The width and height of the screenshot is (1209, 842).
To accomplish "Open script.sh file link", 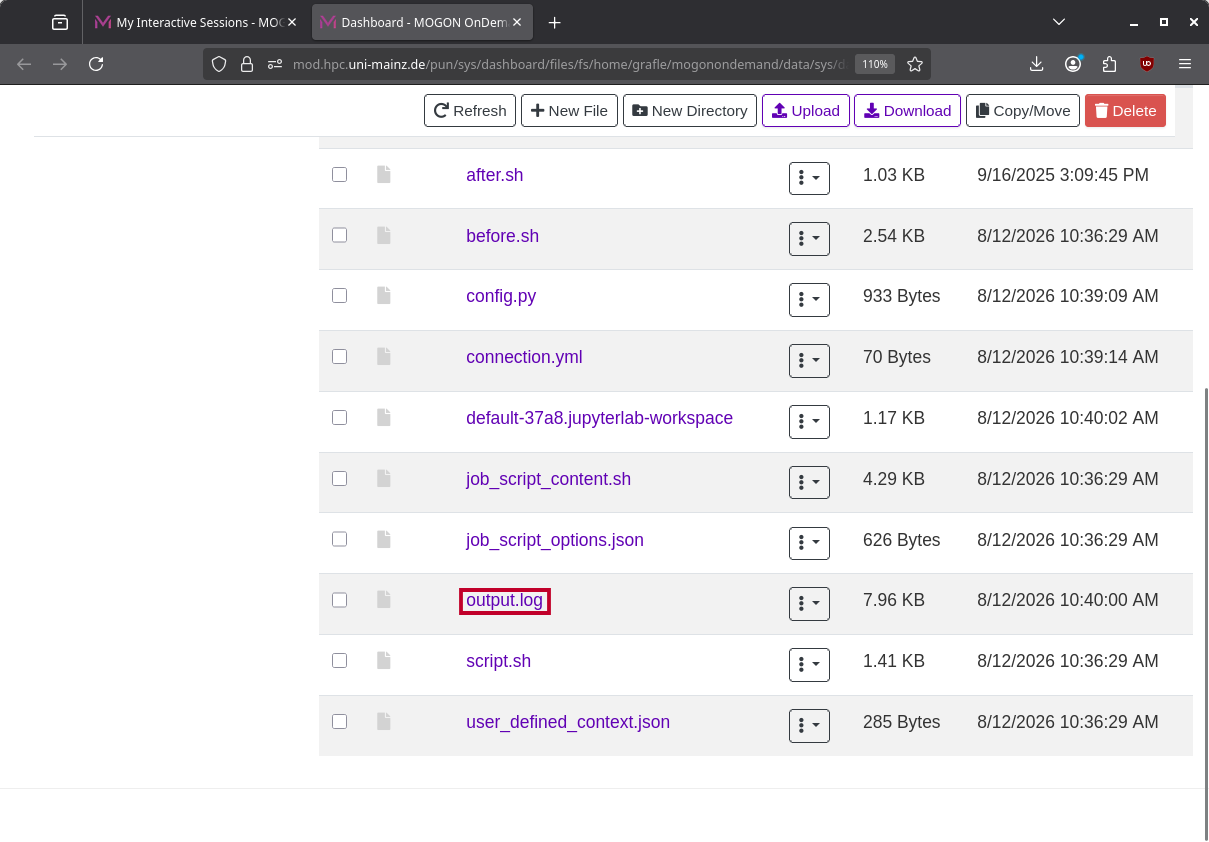I will [498, 661].
